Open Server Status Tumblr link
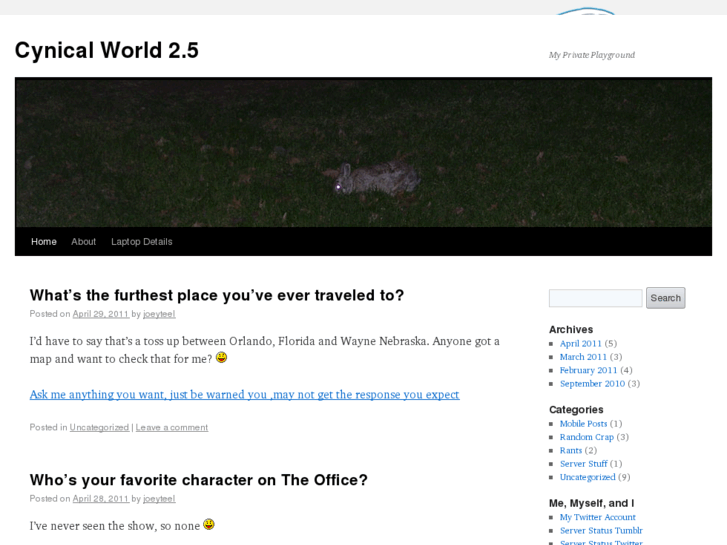 coord(601,531)
